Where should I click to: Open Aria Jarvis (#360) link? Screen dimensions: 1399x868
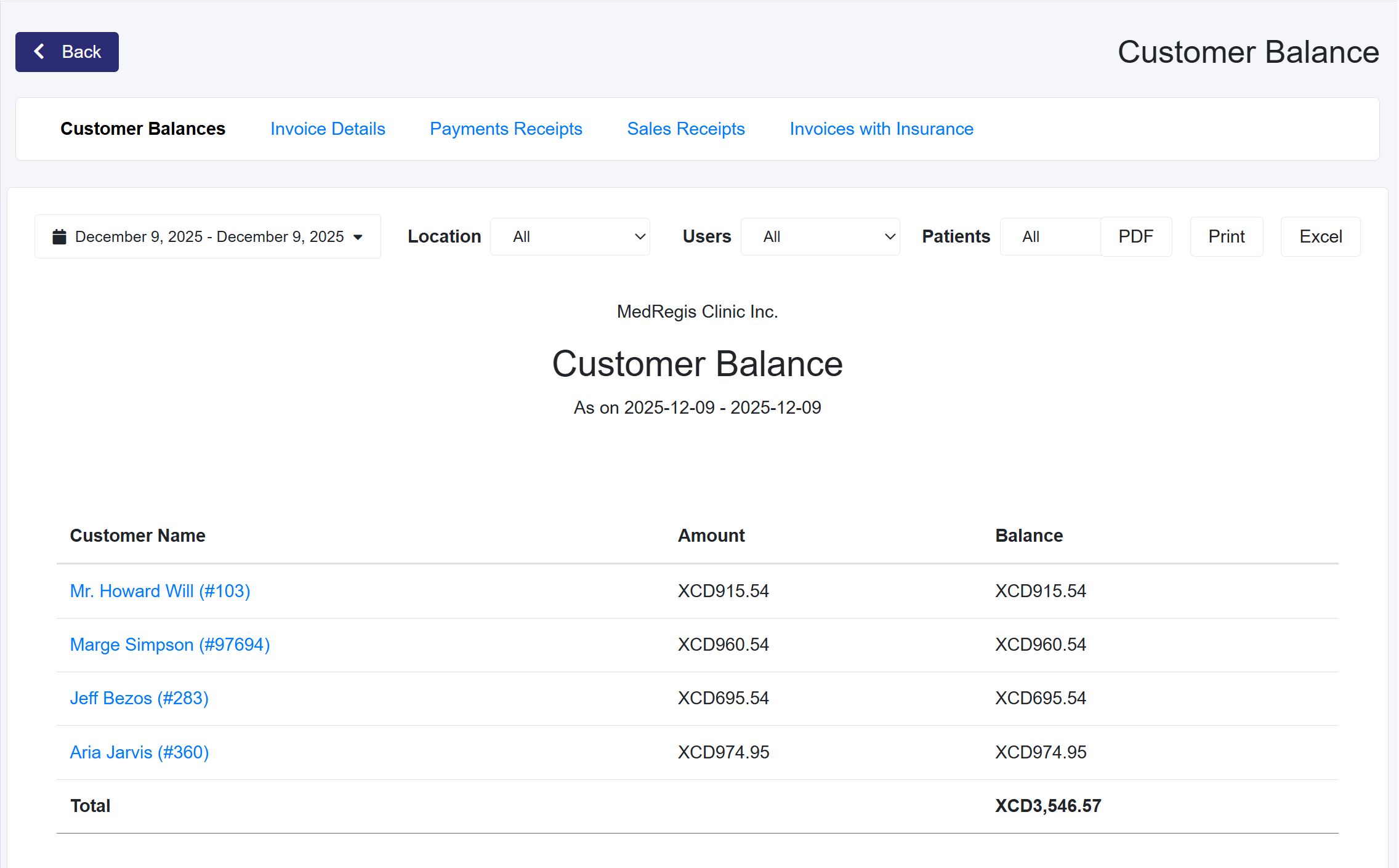139,752
